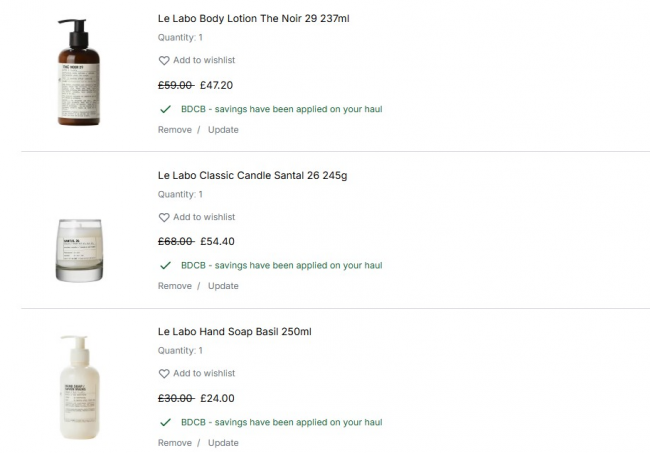Open the Body Lotion The Noir 29 image

tap(79, 72)
